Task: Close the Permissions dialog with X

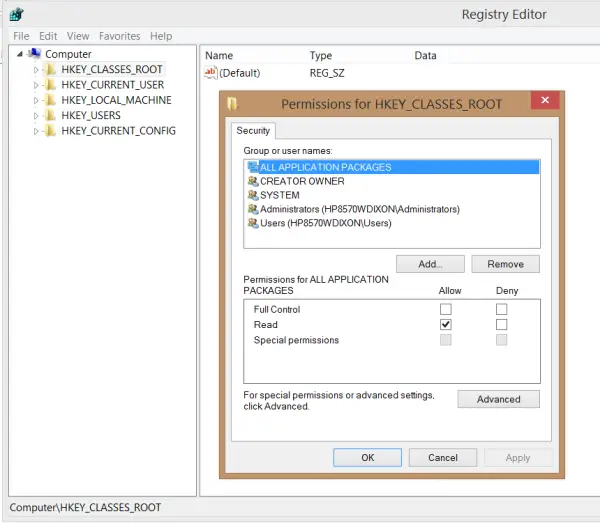Action: [545, 100]
